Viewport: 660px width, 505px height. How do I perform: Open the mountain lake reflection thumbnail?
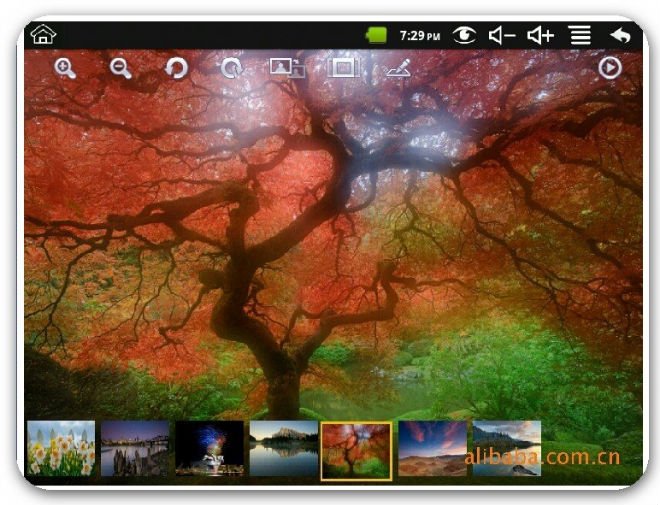[x=283, y=448]
